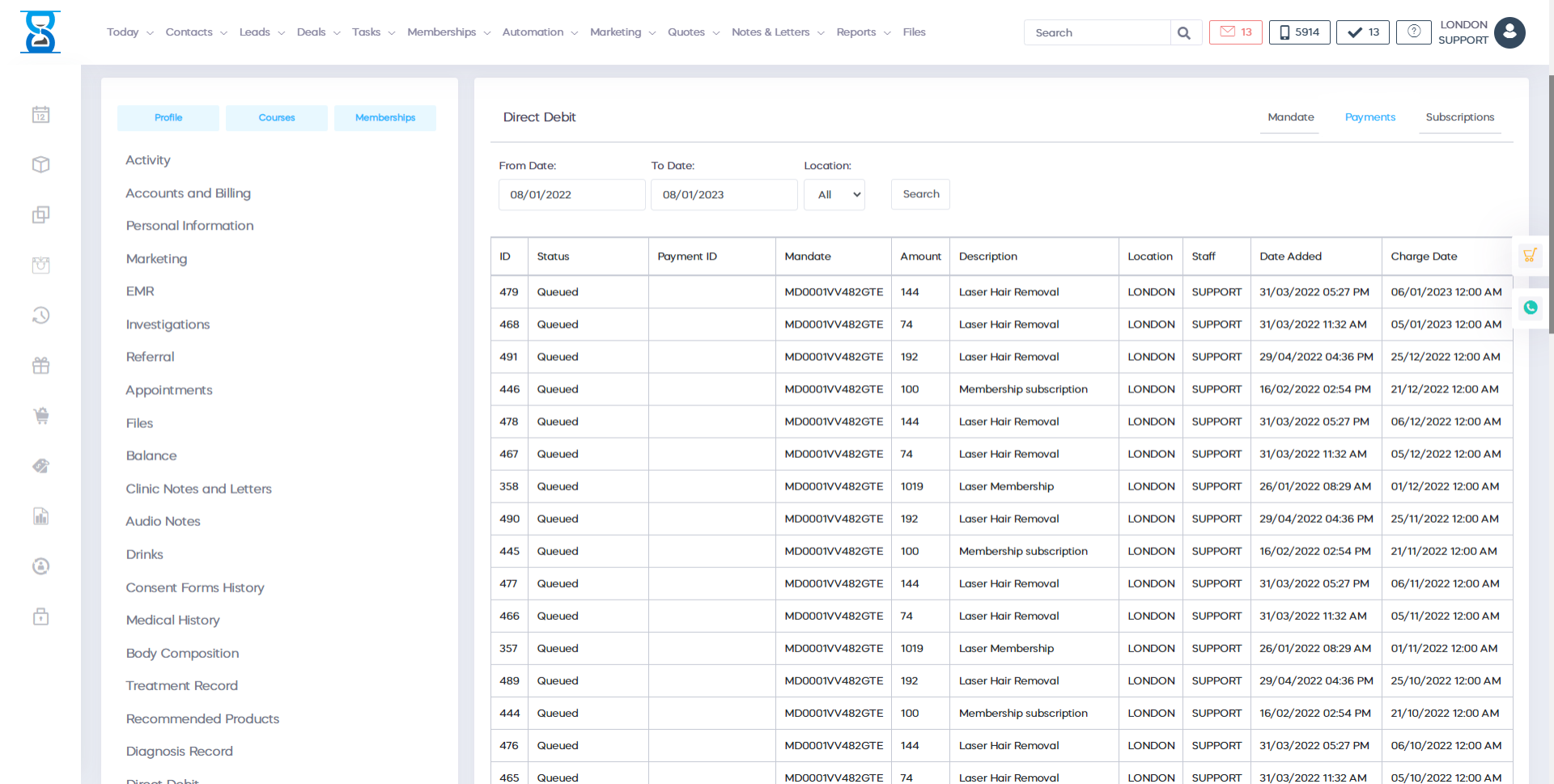Expand the Memberships top menu
The height and width of the screenshot is (784, 1554).
(448, 32)
